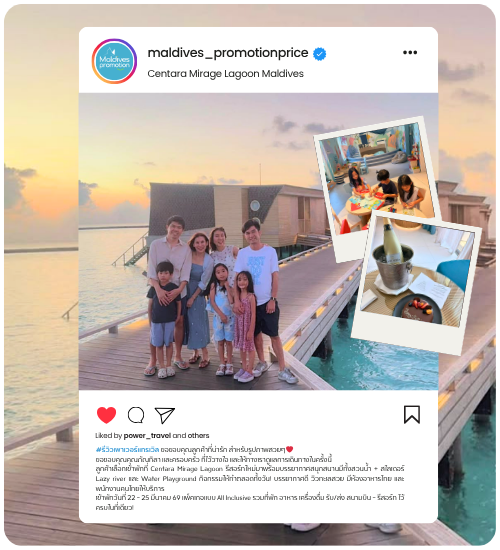Open comments via the speech bubble icon

coord(136,415)
